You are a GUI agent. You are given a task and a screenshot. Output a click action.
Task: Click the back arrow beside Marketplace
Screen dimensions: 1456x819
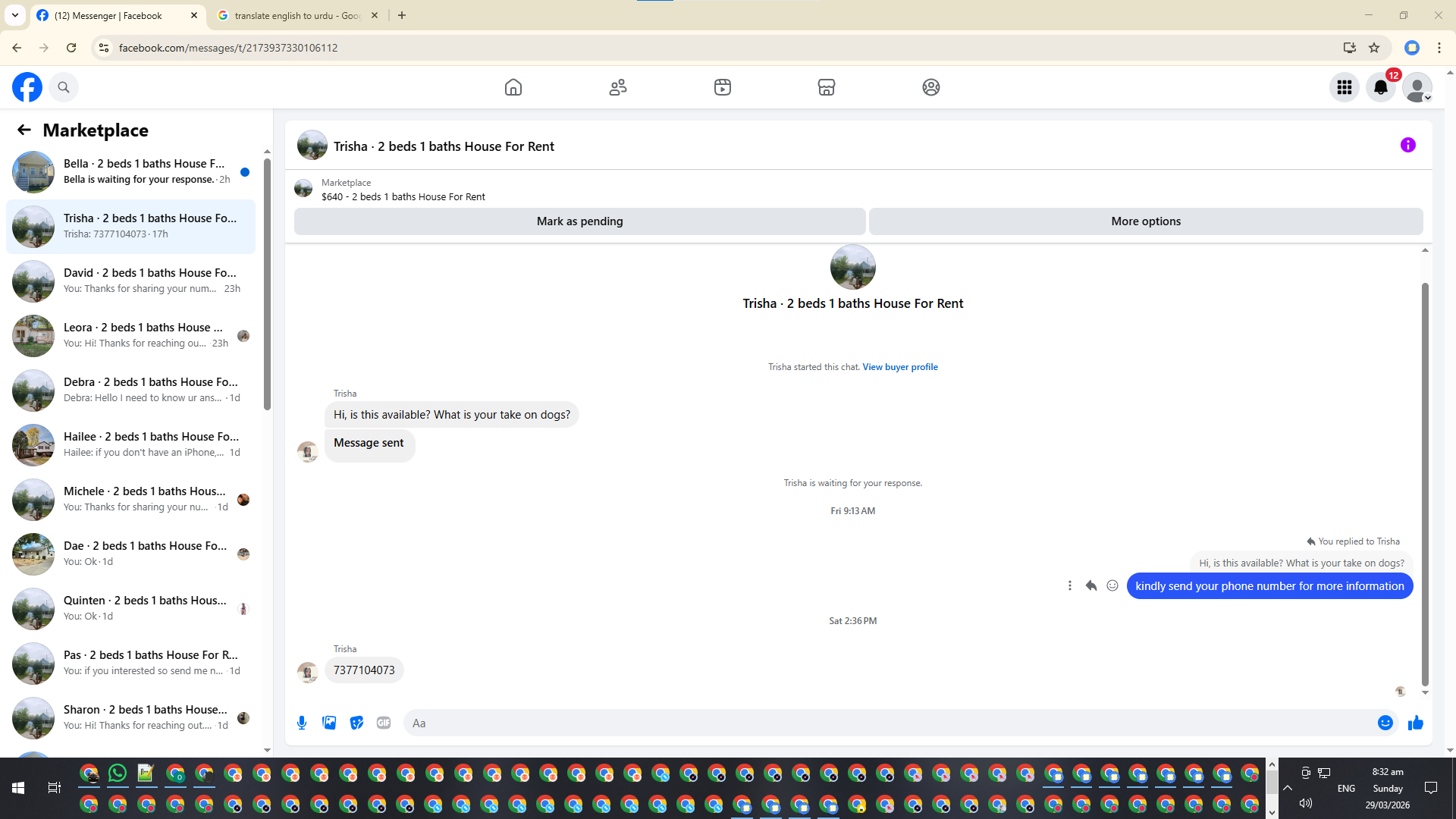[x=24, y=130]
